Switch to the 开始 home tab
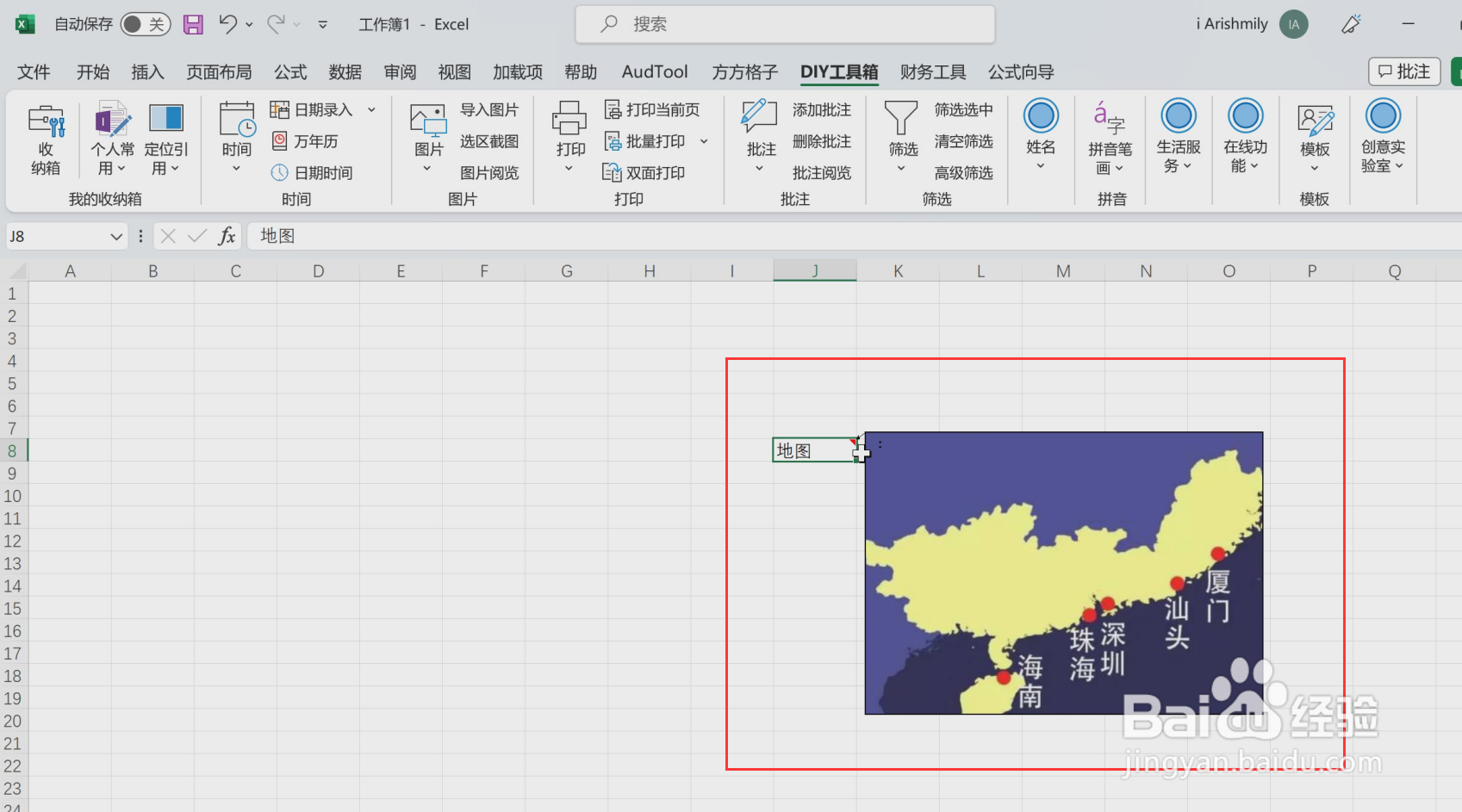 coord(93,72)
